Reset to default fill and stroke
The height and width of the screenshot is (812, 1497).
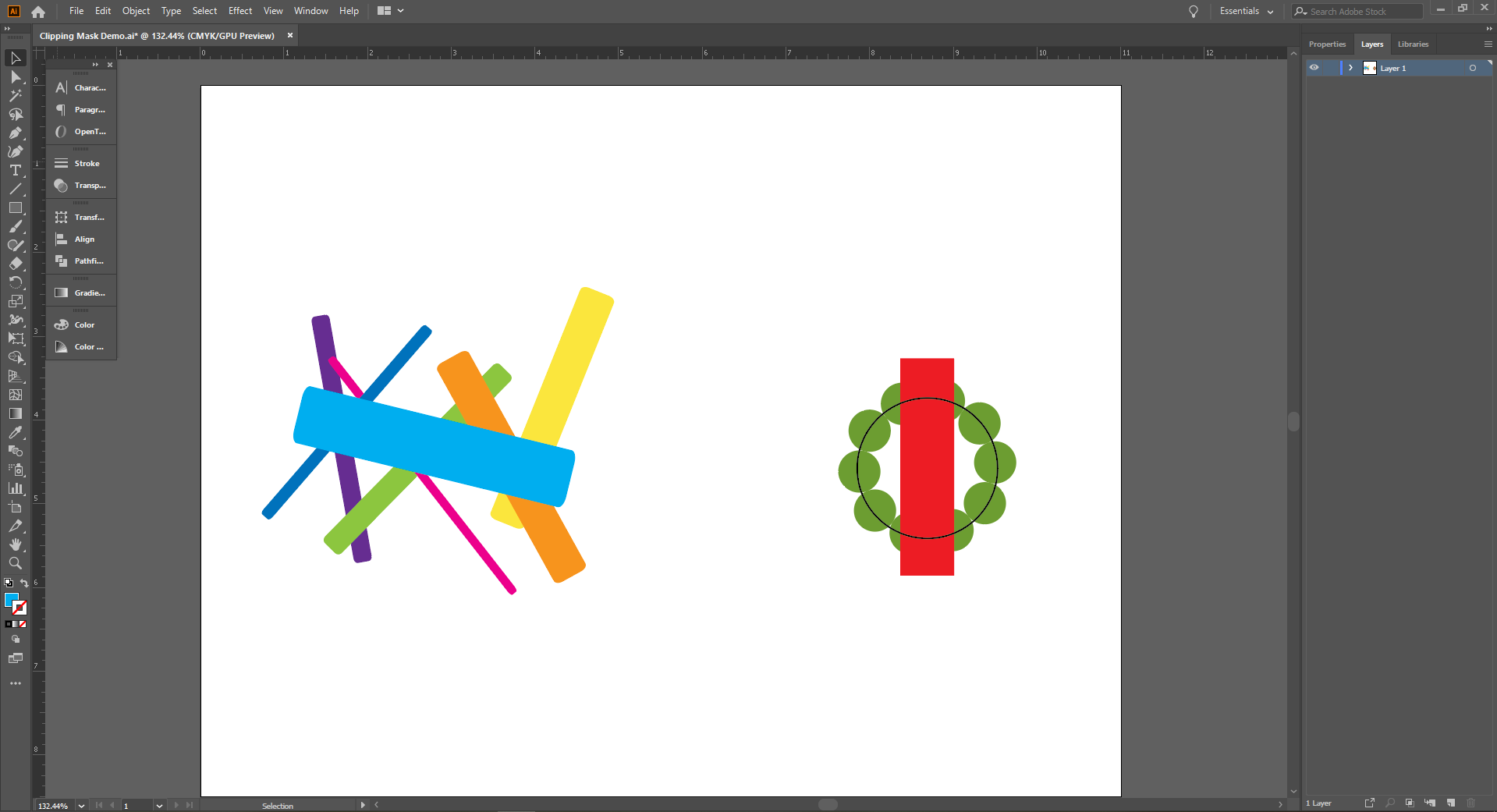point(9,583)
